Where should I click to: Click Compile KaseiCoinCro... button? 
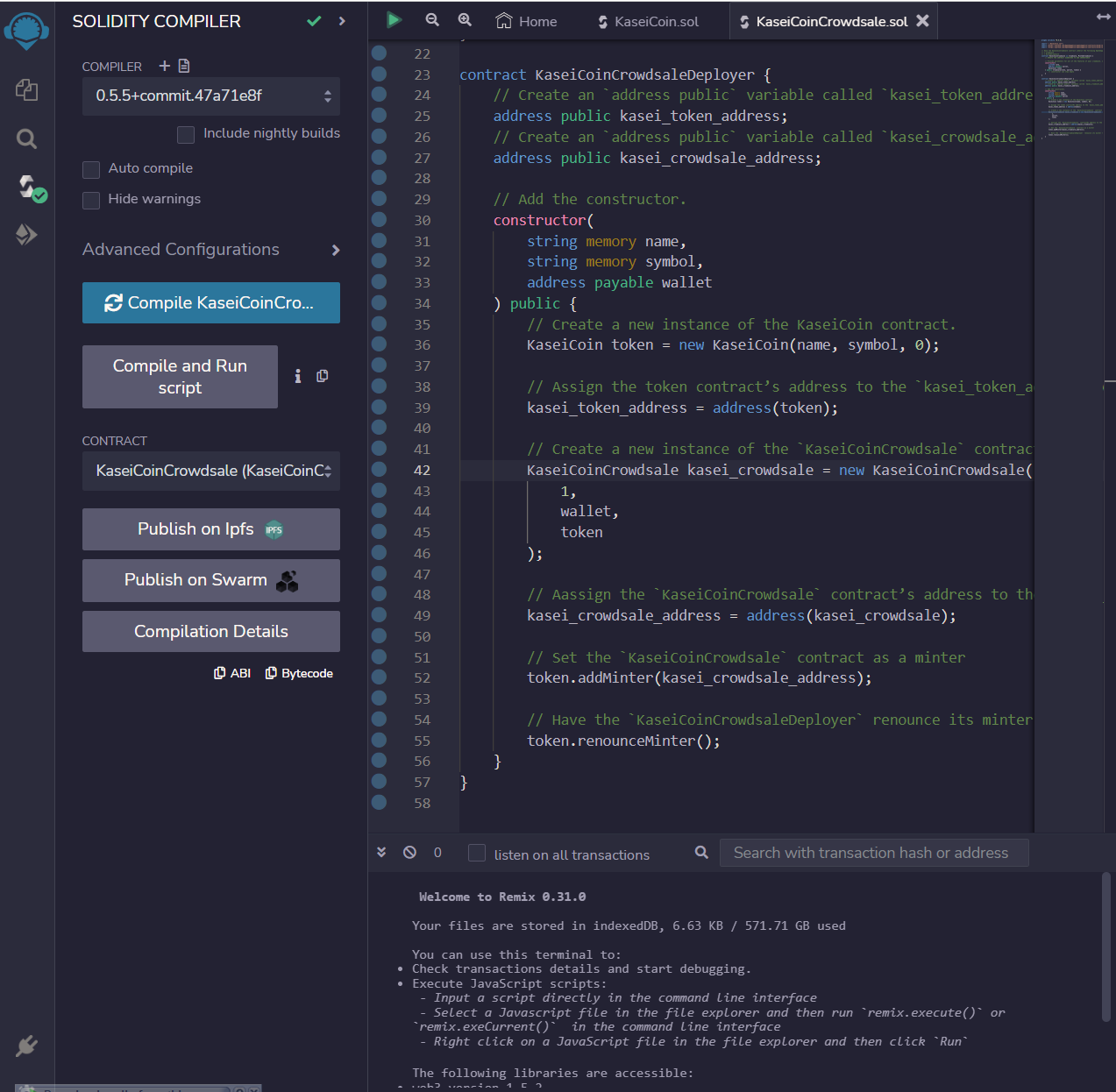[x=211, y=302]
